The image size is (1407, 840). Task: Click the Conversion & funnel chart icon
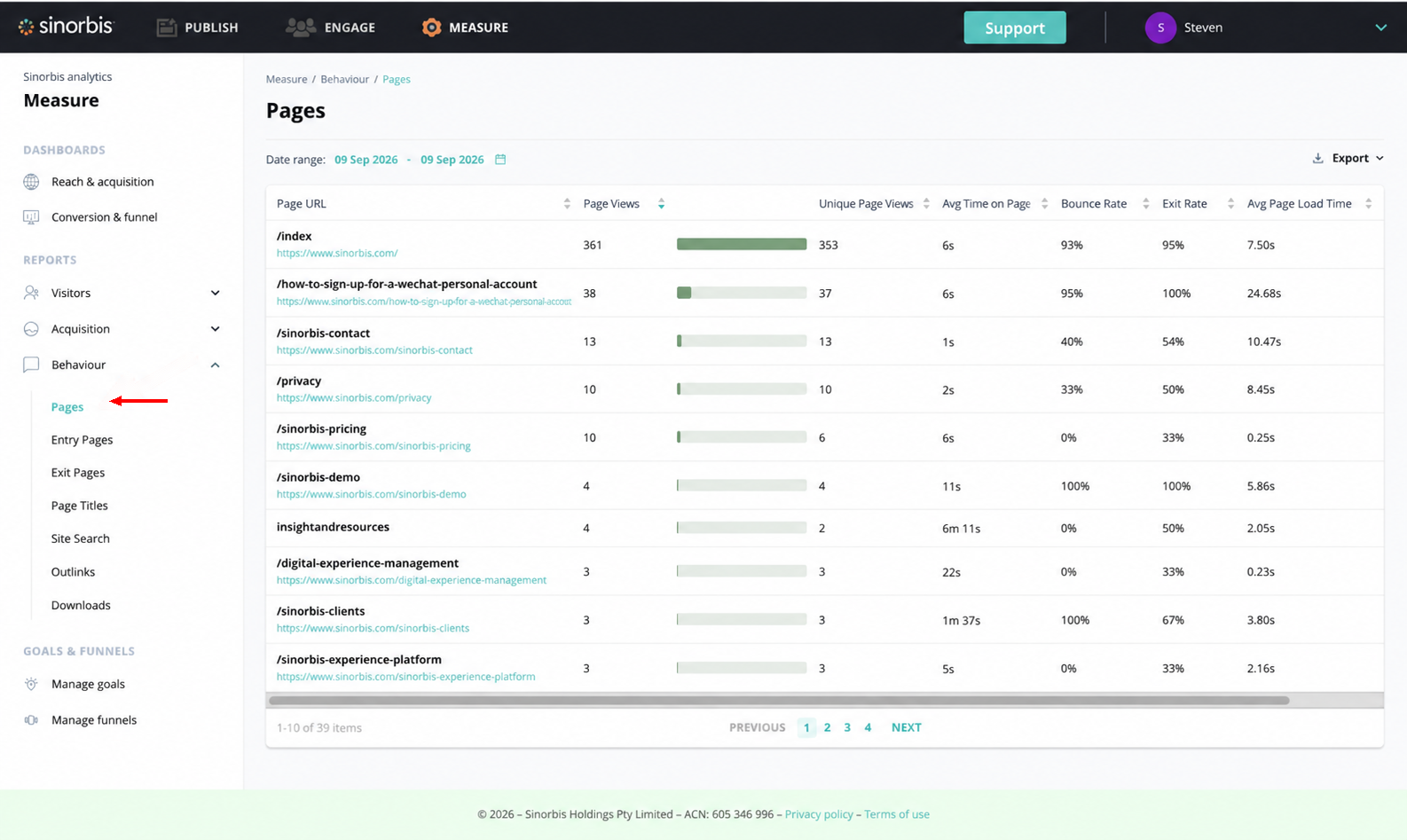coord(31,217)
